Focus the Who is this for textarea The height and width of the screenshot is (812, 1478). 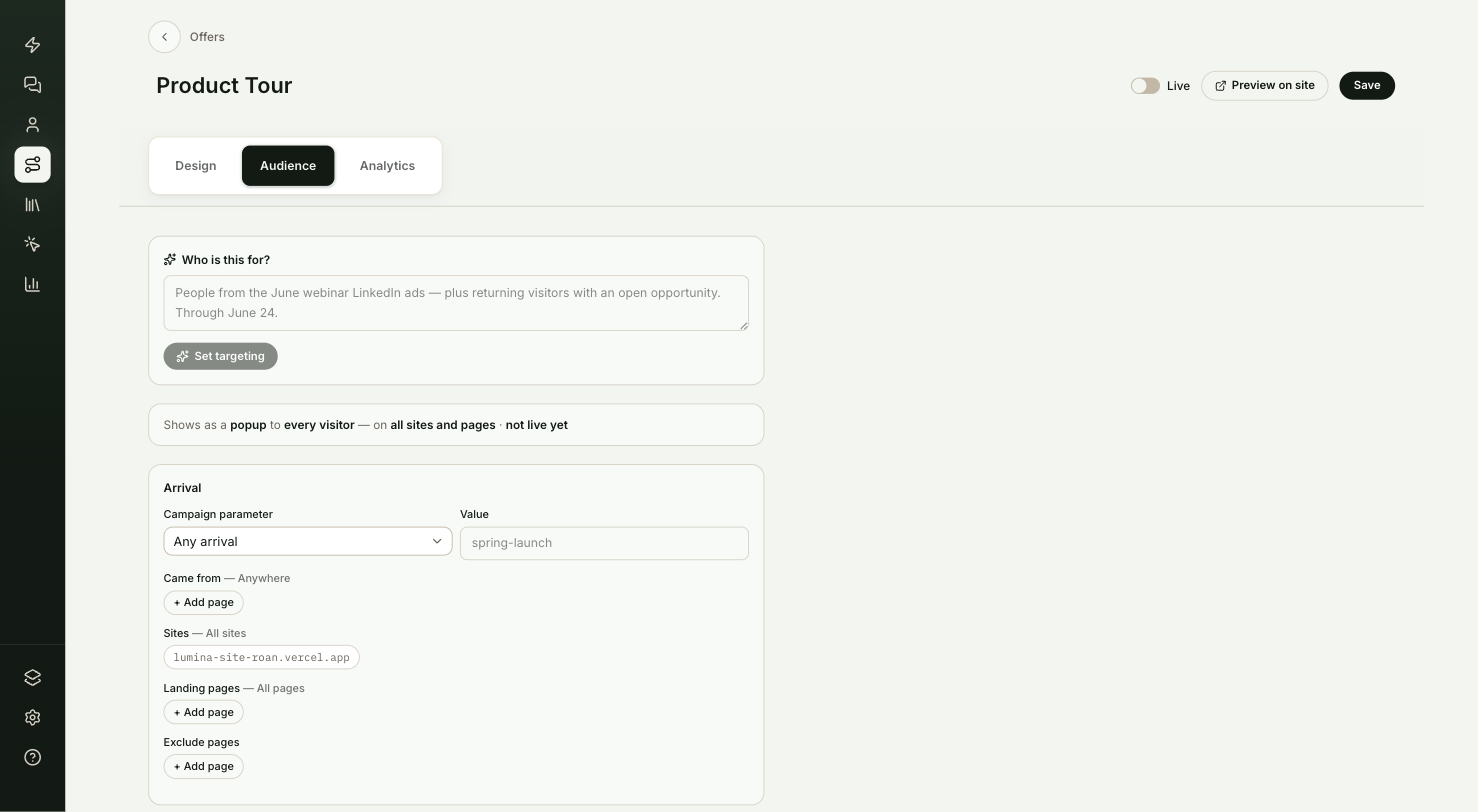456,303
